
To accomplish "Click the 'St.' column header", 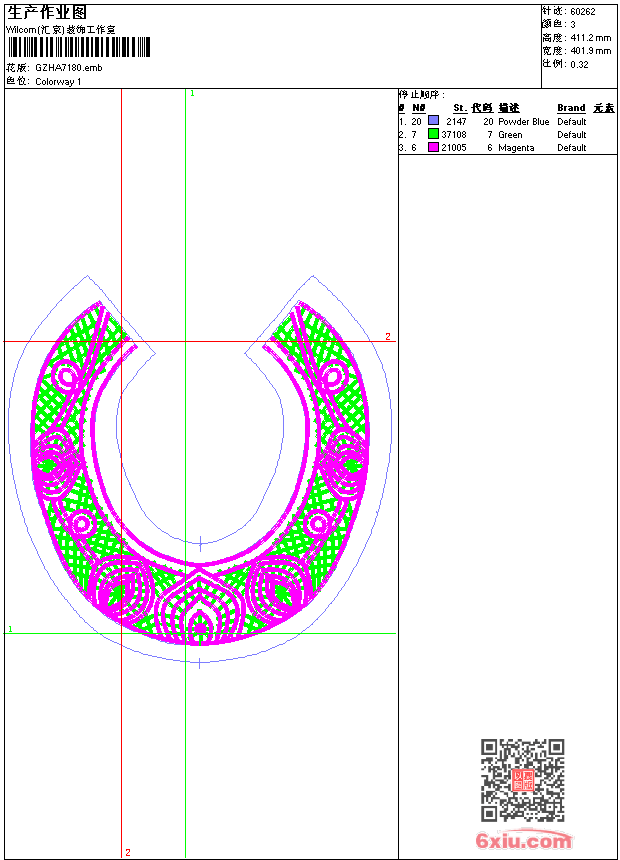I will (460, 108).
